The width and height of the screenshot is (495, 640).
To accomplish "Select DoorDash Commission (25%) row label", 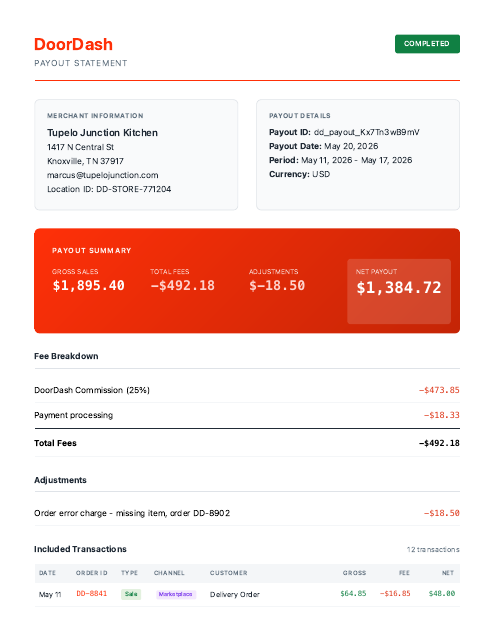I will pyautogui.click(x=92, y=390).
